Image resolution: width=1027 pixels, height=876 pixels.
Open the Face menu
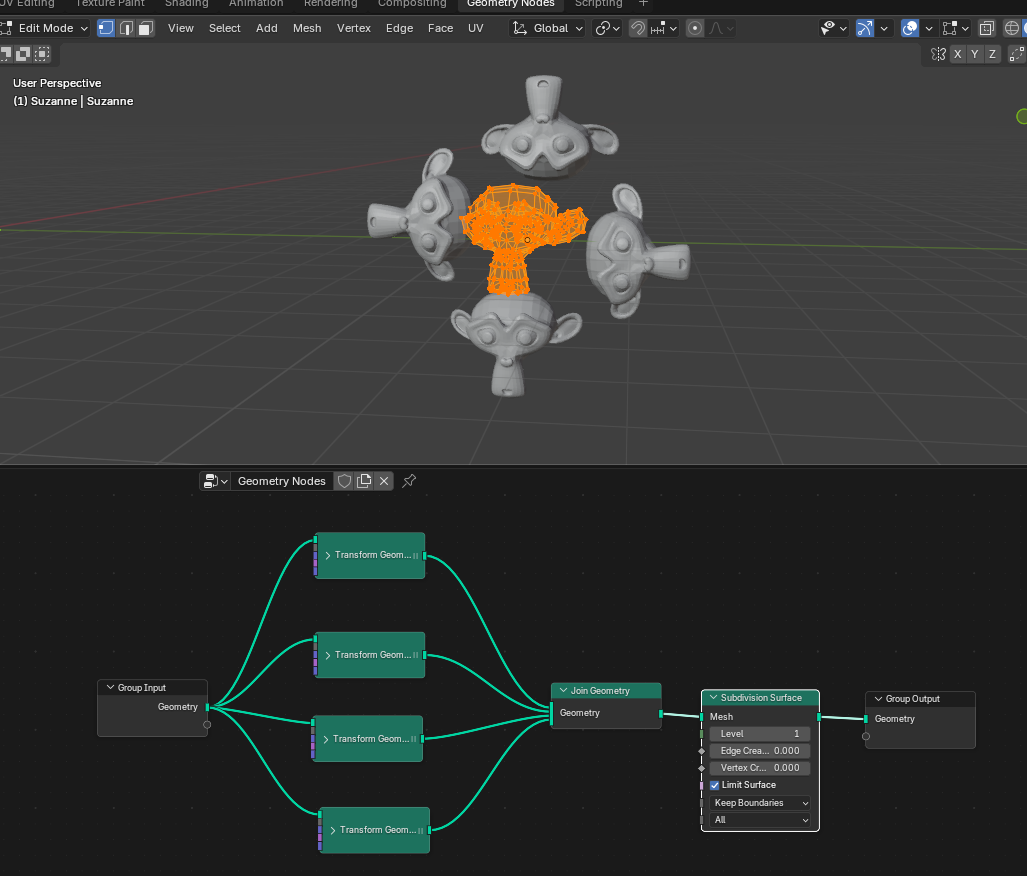click(440, 28)
